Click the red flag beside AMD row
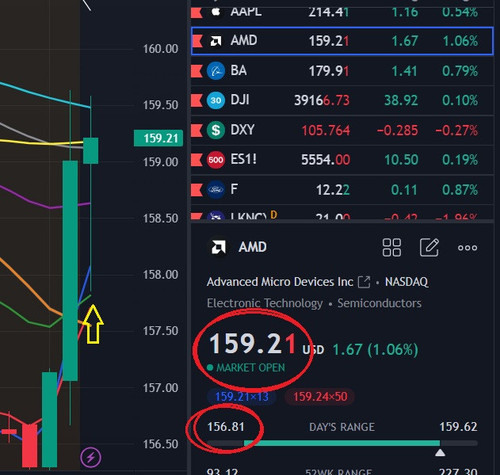The image size is (500, 475). point(197,41)
